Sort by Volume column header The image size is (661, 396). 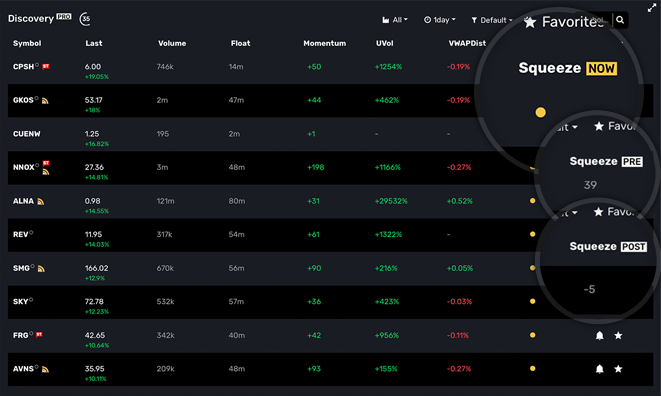(x=172, y=43)
